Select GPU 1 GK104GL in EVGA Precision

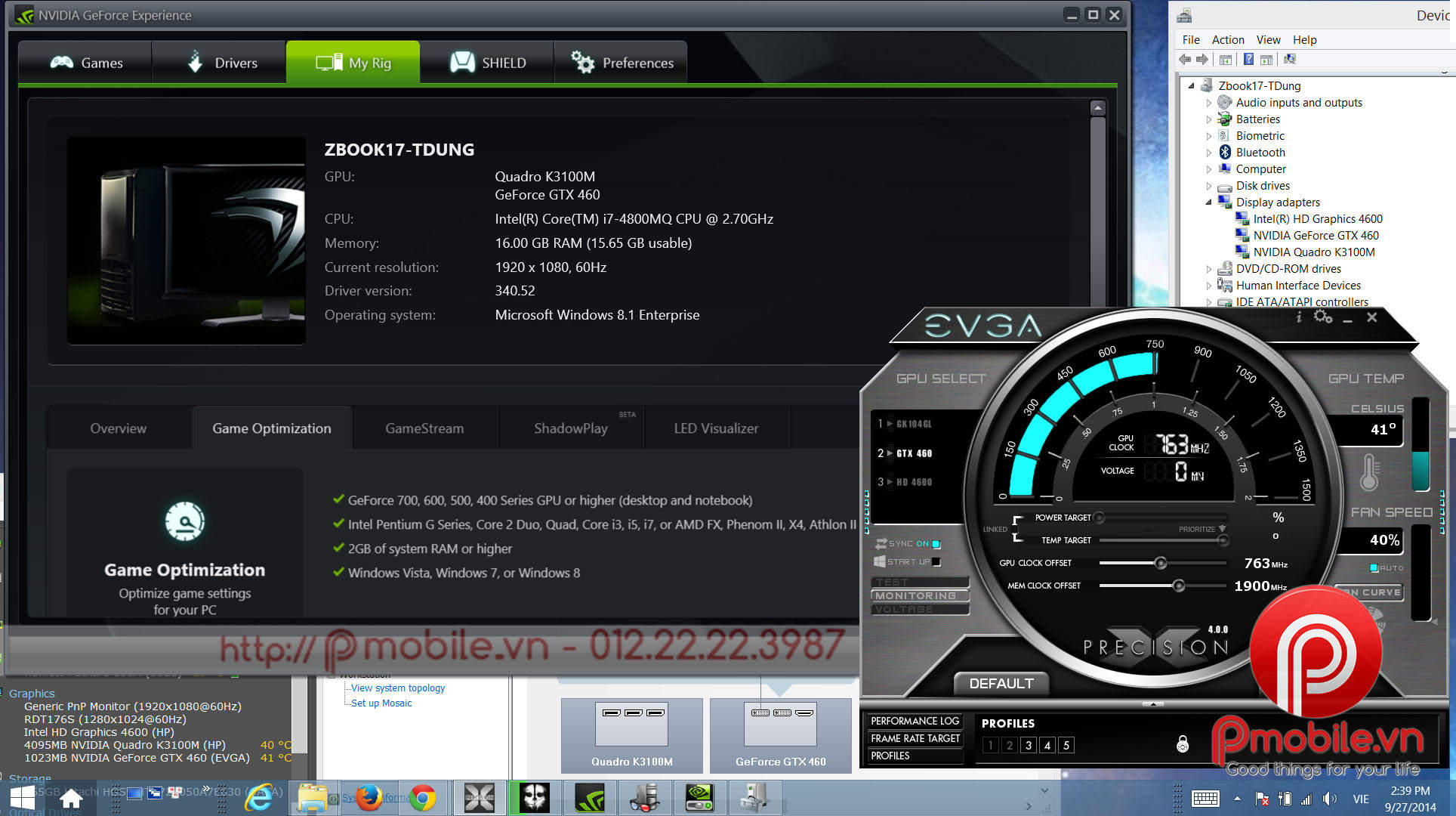905,424
